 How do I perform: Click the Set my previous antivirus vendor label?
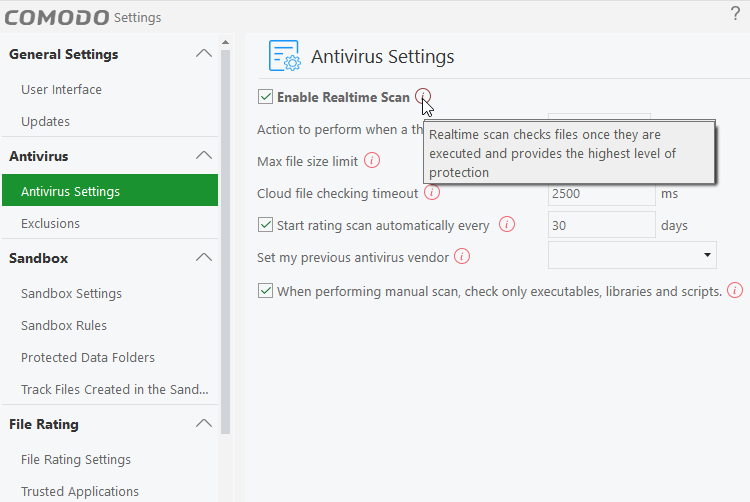[x=353, y=257]
